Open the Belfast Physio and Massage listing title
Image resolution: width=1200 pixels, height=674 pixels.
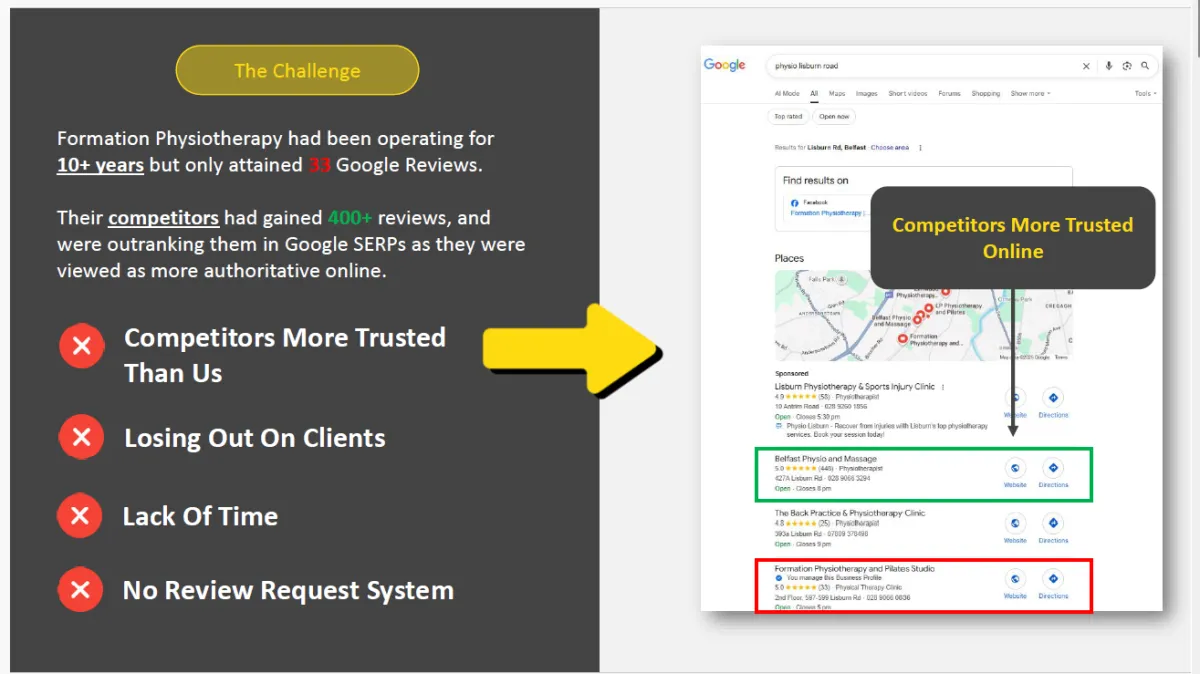(x=826, y=459)
